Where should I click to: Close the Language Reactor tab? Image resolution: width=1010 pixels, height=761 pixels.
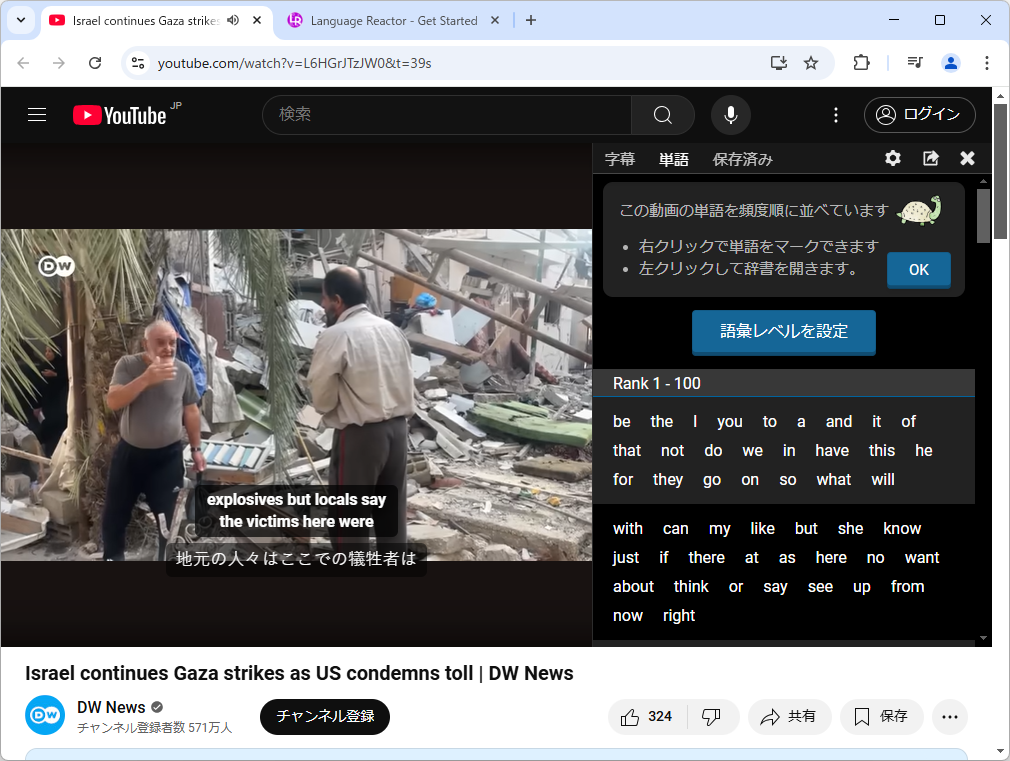495,20
